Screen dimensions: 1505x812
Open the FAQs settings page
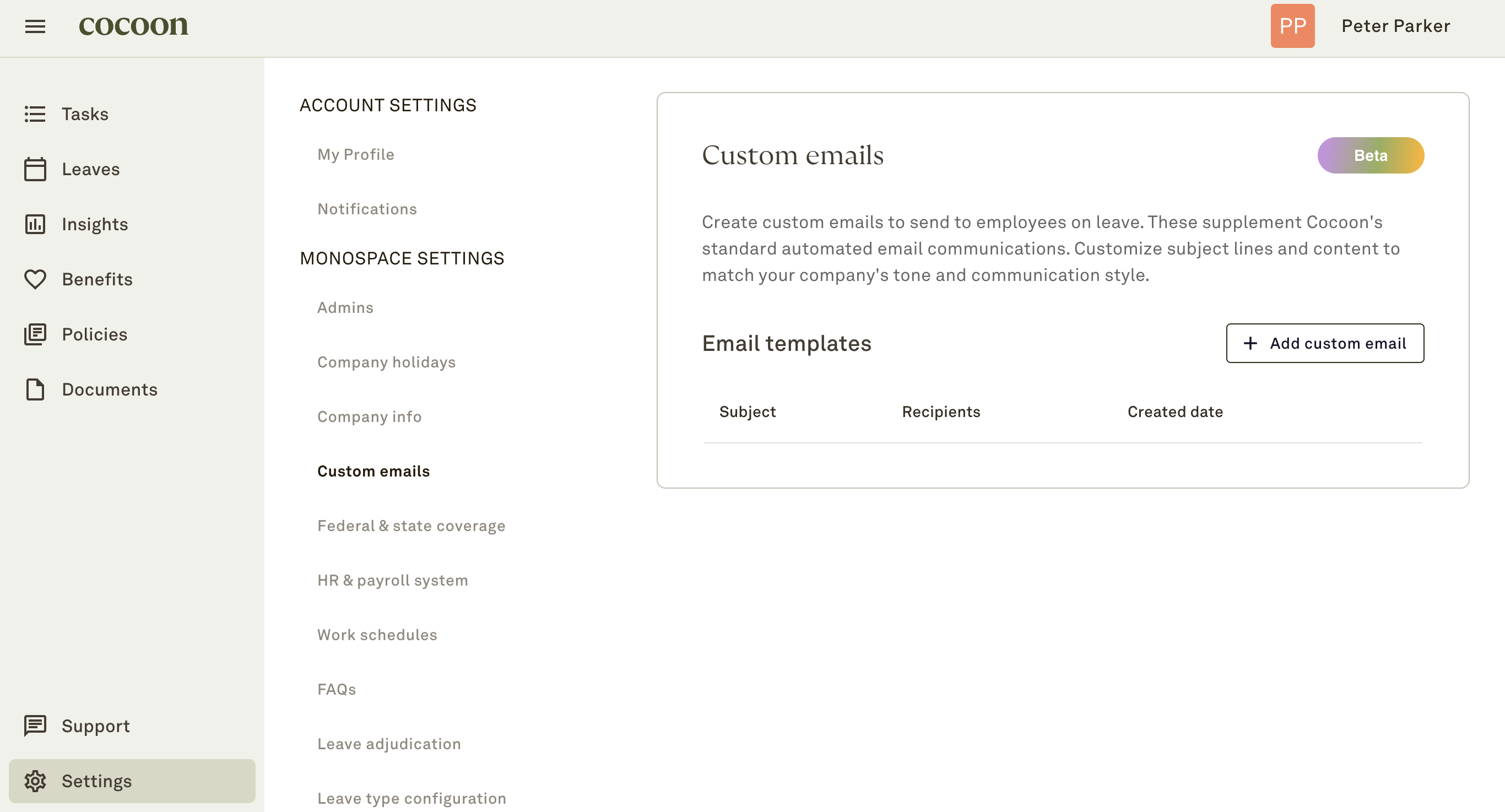point(337,689)
